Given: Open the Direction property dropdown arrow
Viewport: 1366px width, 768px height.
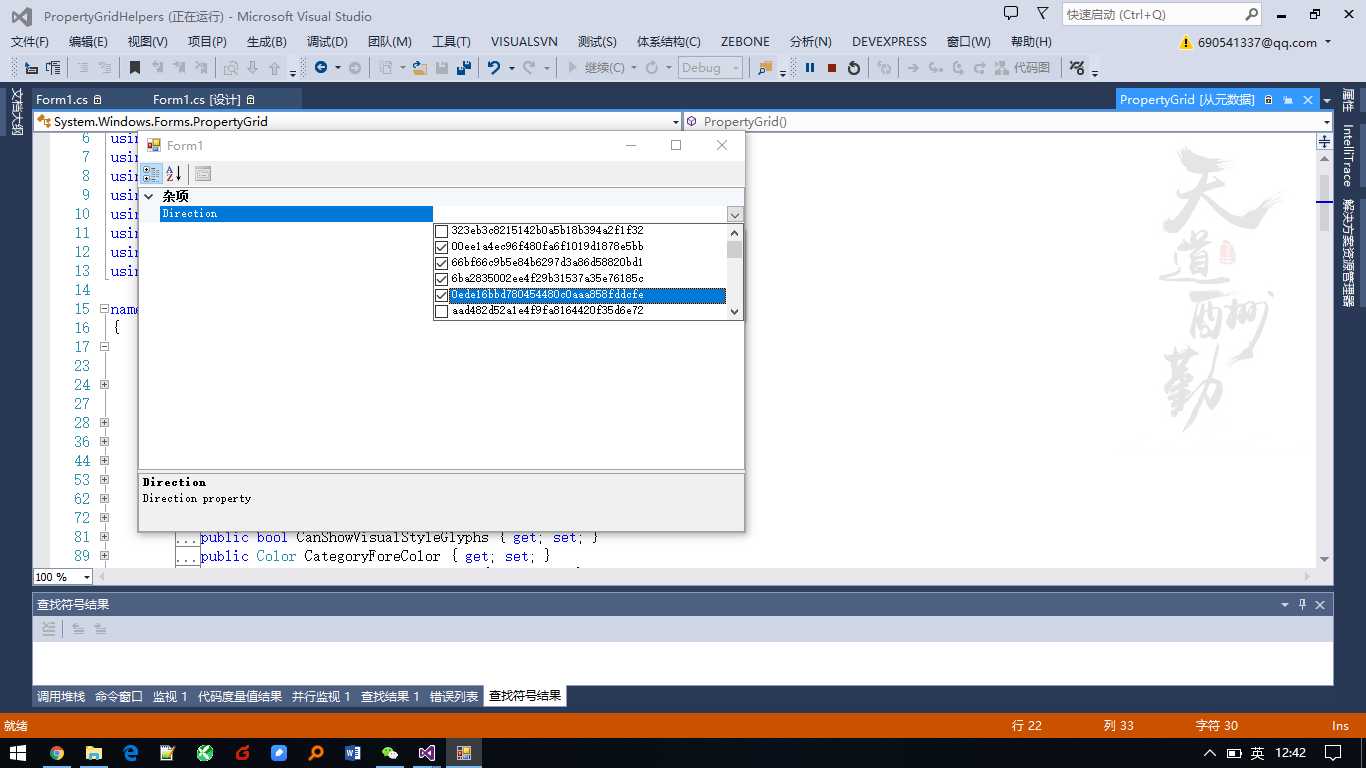Looking at the screenshot, I should pos(735,215).
